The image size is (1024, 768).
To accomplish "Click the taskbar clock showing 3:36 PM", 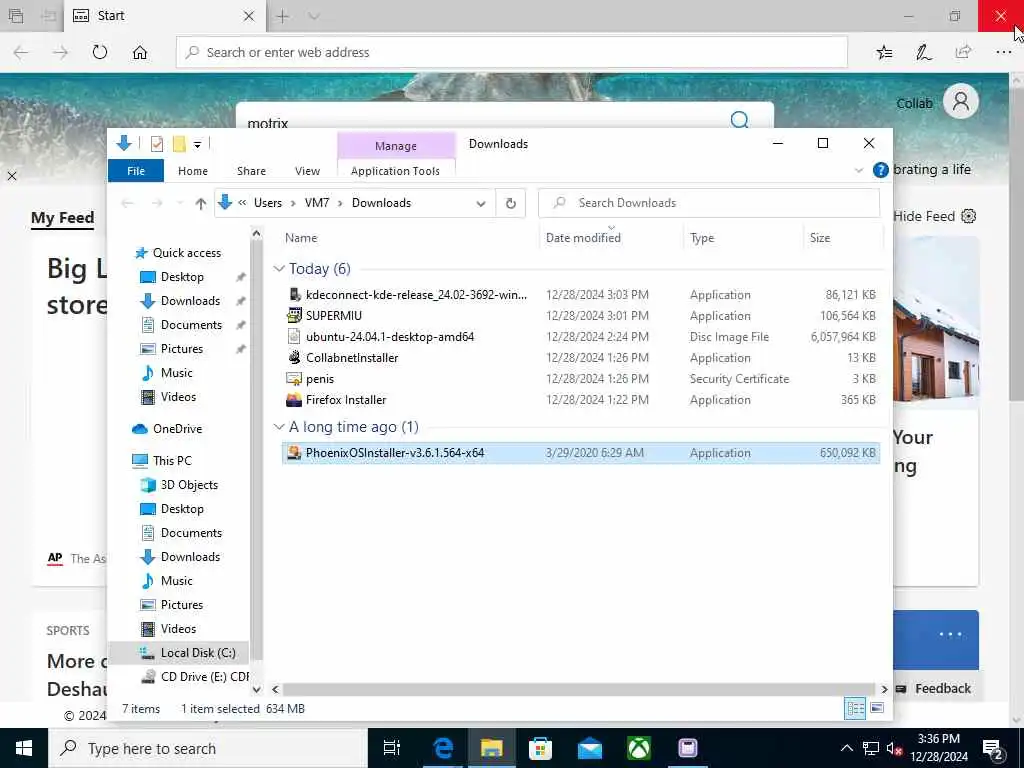I will 938,748.
